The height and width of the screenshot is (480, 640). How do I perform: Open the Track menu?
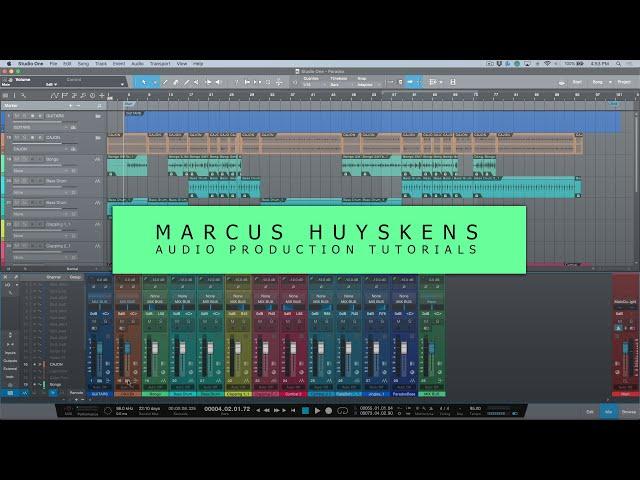pyautogui.click(x=101, y=64)
